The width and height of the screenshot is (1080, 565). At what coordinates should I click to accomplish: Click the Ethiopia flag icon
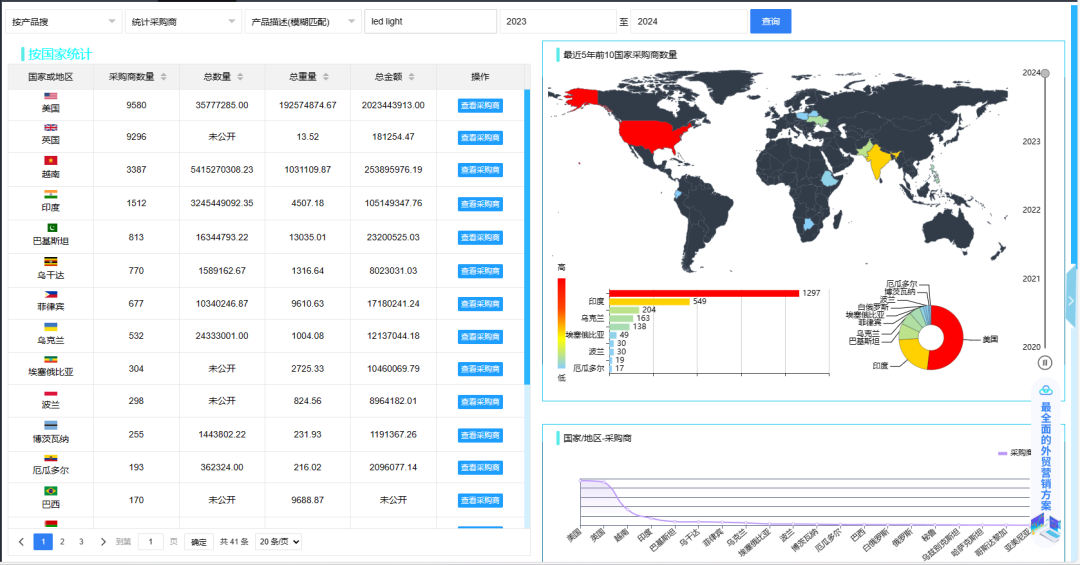pos(50,360)
